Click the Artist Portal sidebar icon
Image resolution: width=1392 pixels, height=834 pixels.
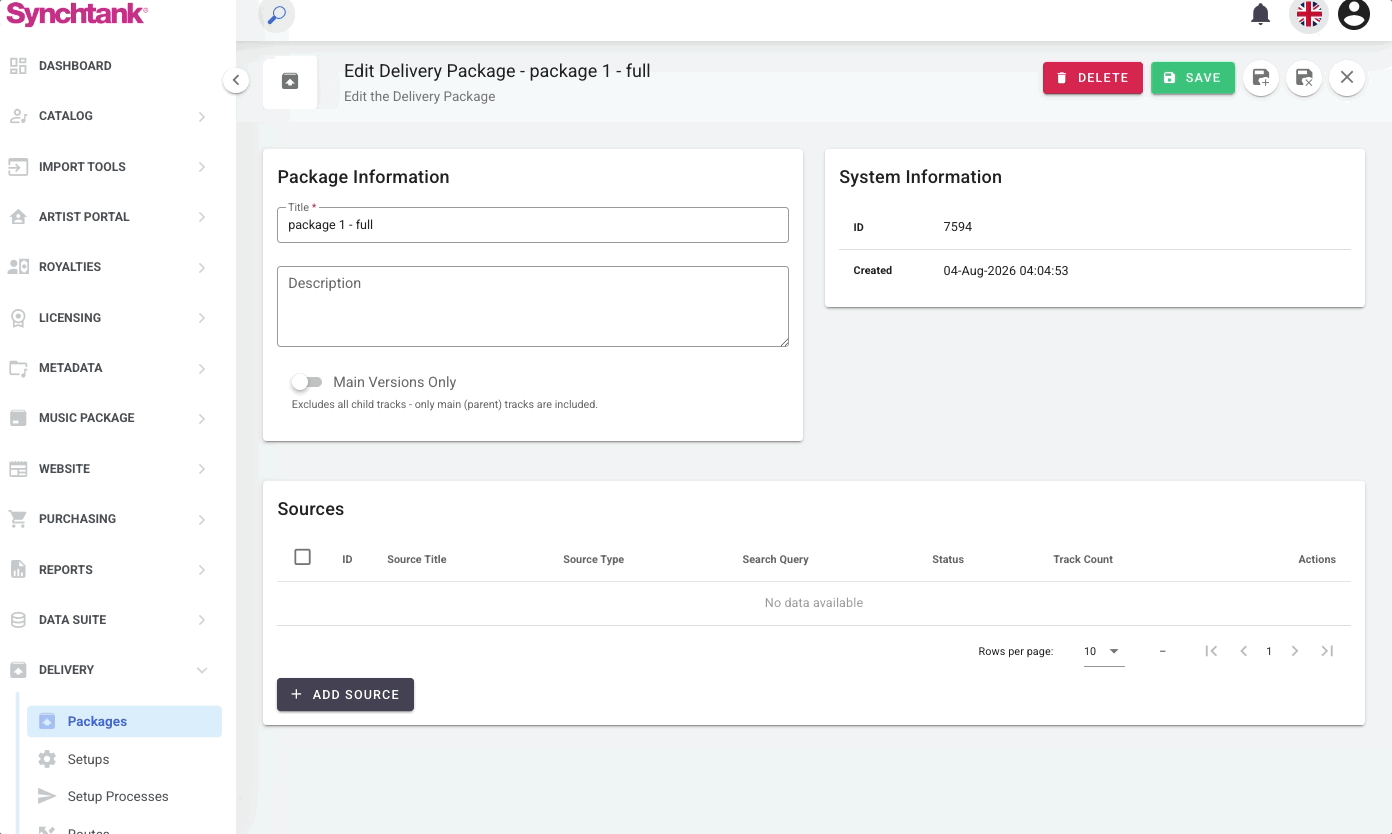point(18,217)
